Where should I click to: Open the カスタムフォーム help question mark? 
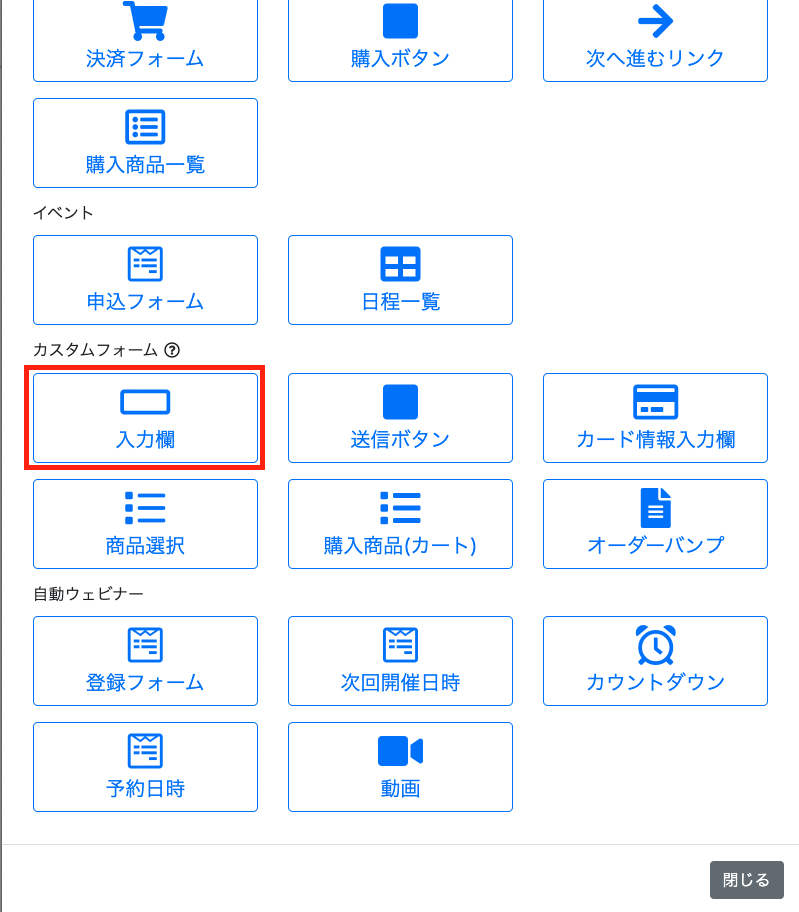[x=172, y=350]
